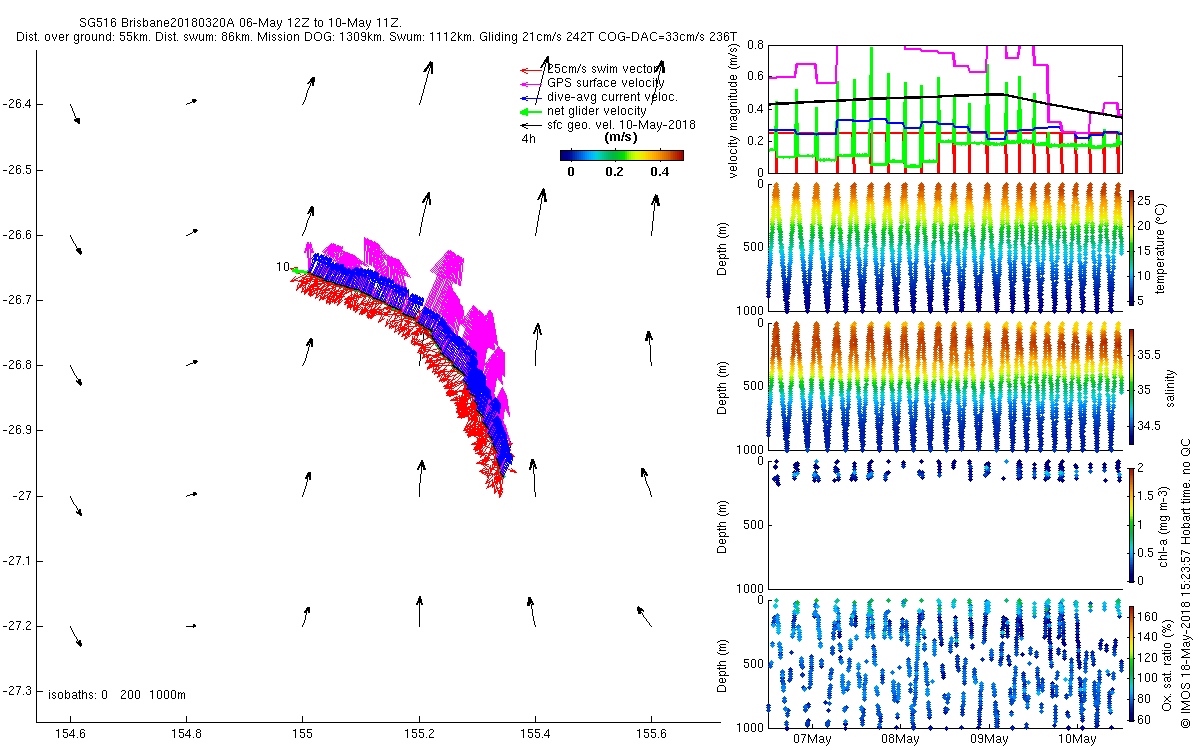Click the black sfc geo. vel. legend arrow

(x=531, y=125)
